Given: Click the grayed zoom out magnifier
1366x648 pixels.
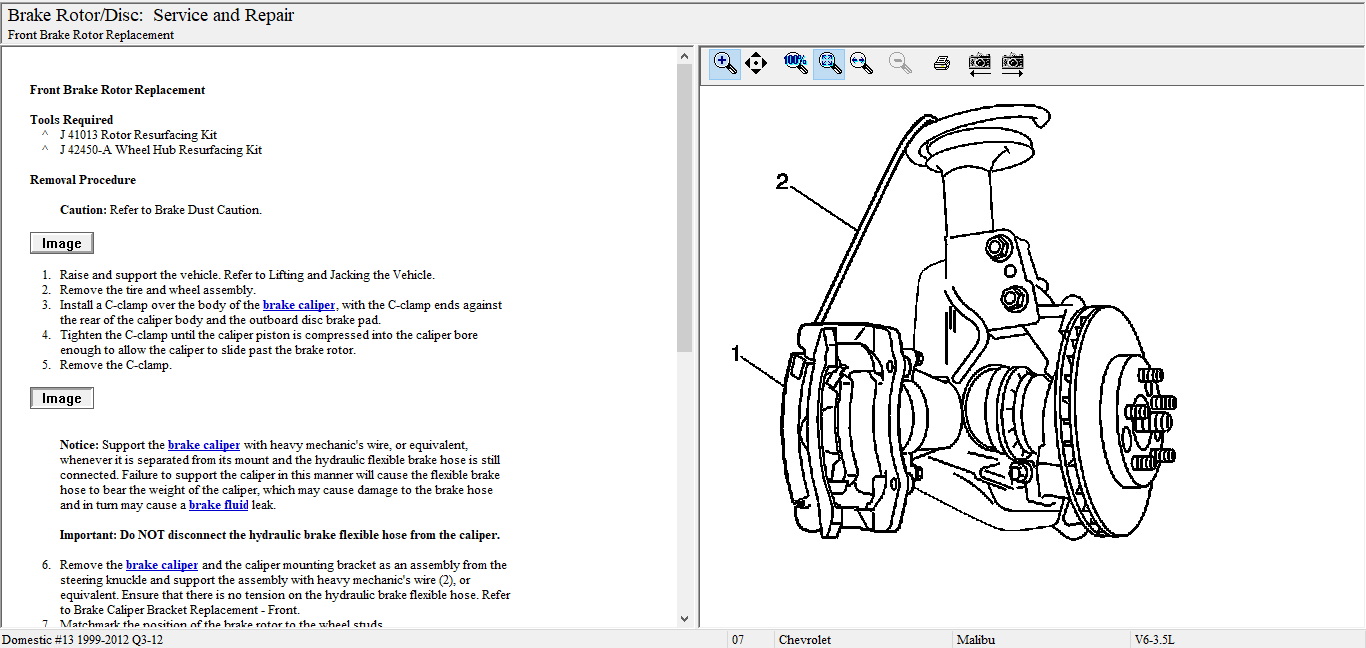Looking at the screenshot, I should point(900,63).
